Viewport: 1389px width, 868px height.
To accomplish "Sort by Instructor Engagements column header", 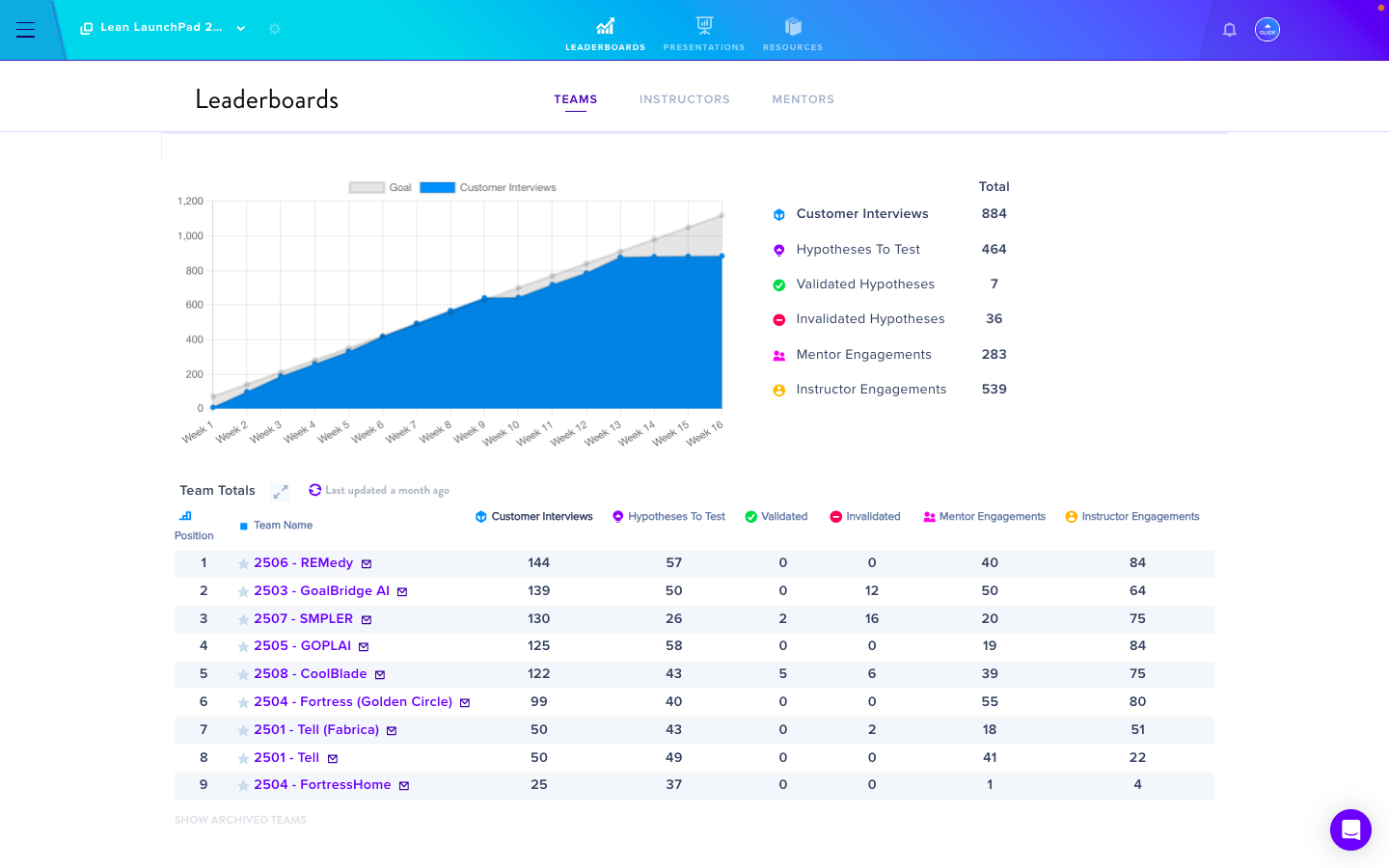I will (1131, 517).
